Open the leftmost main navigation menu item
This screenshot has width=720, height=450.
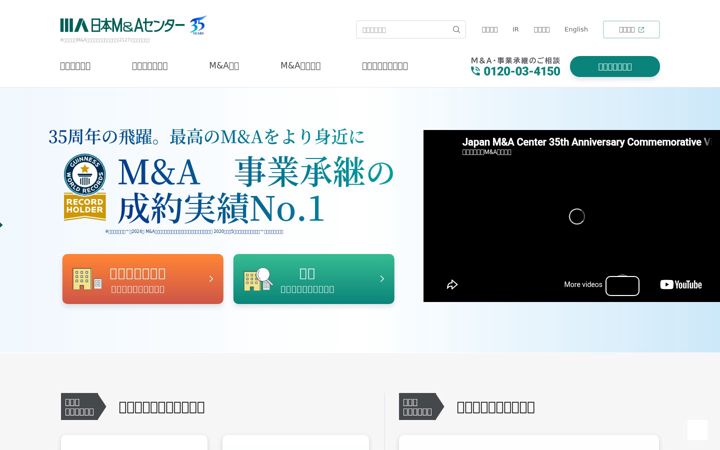pyautogui.click(x=75, y=66)
